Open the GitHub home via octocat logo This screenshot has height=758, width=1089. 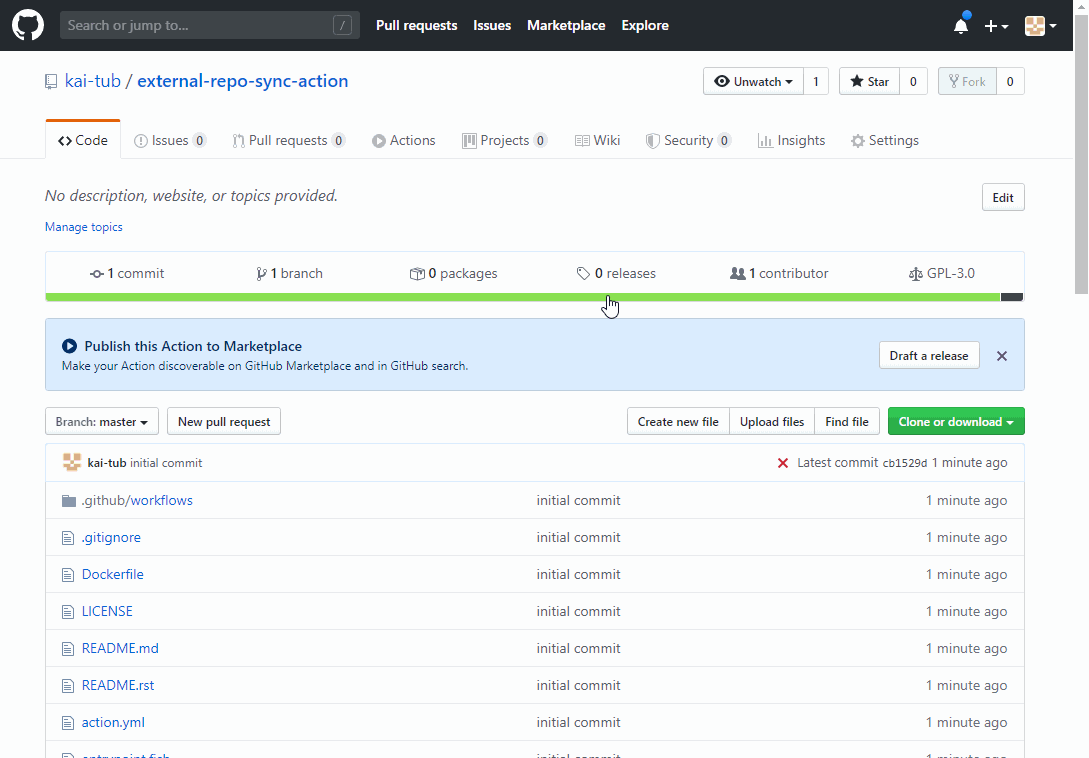tap(27, 25)
